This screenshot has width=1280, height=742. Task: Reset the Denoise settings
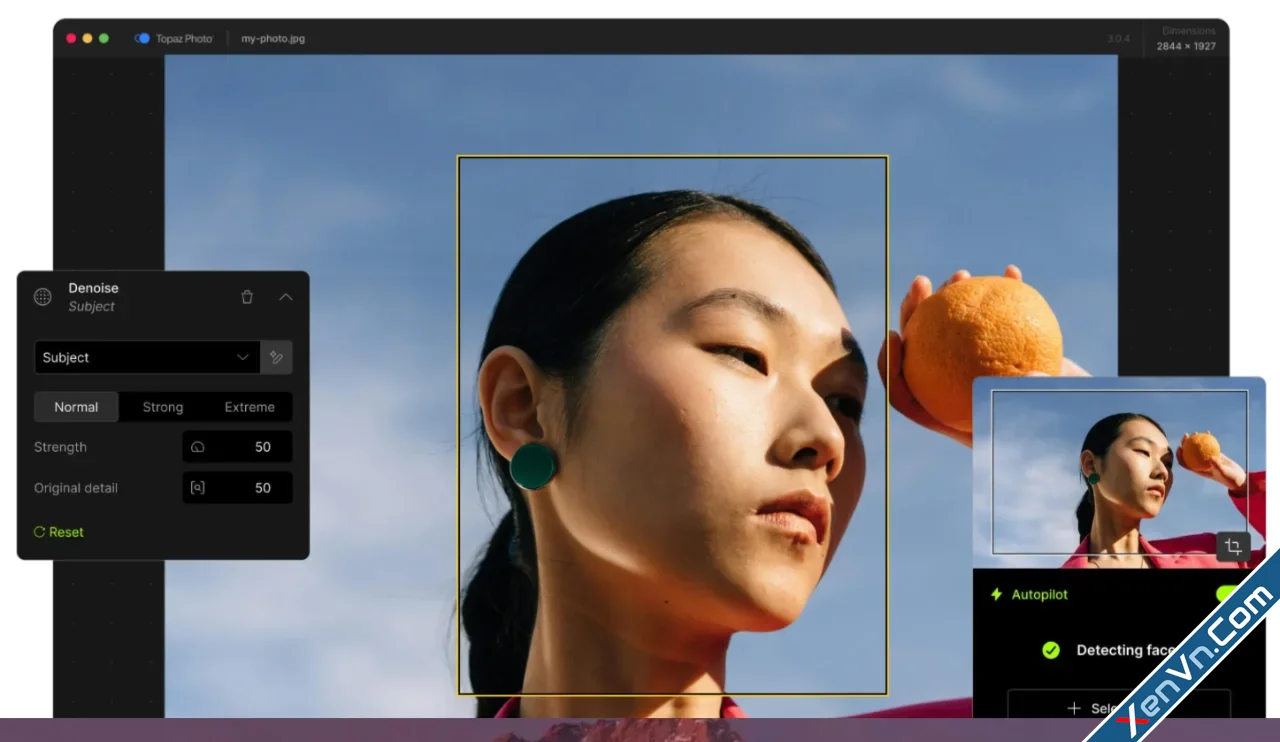pos(59,532)
